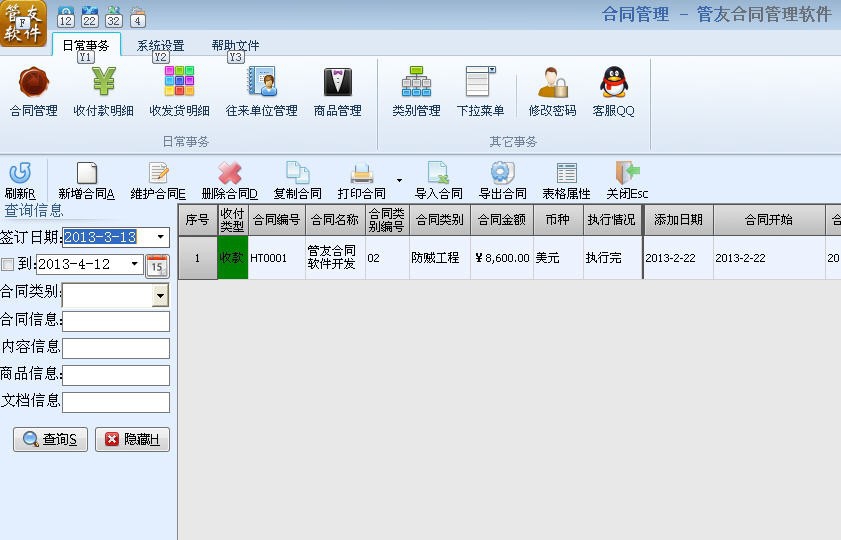Viewport: 841px width, 540px height.
Task: Click into the 内容信息 input field
Action: pyautogui.click(x=116, y=348)
